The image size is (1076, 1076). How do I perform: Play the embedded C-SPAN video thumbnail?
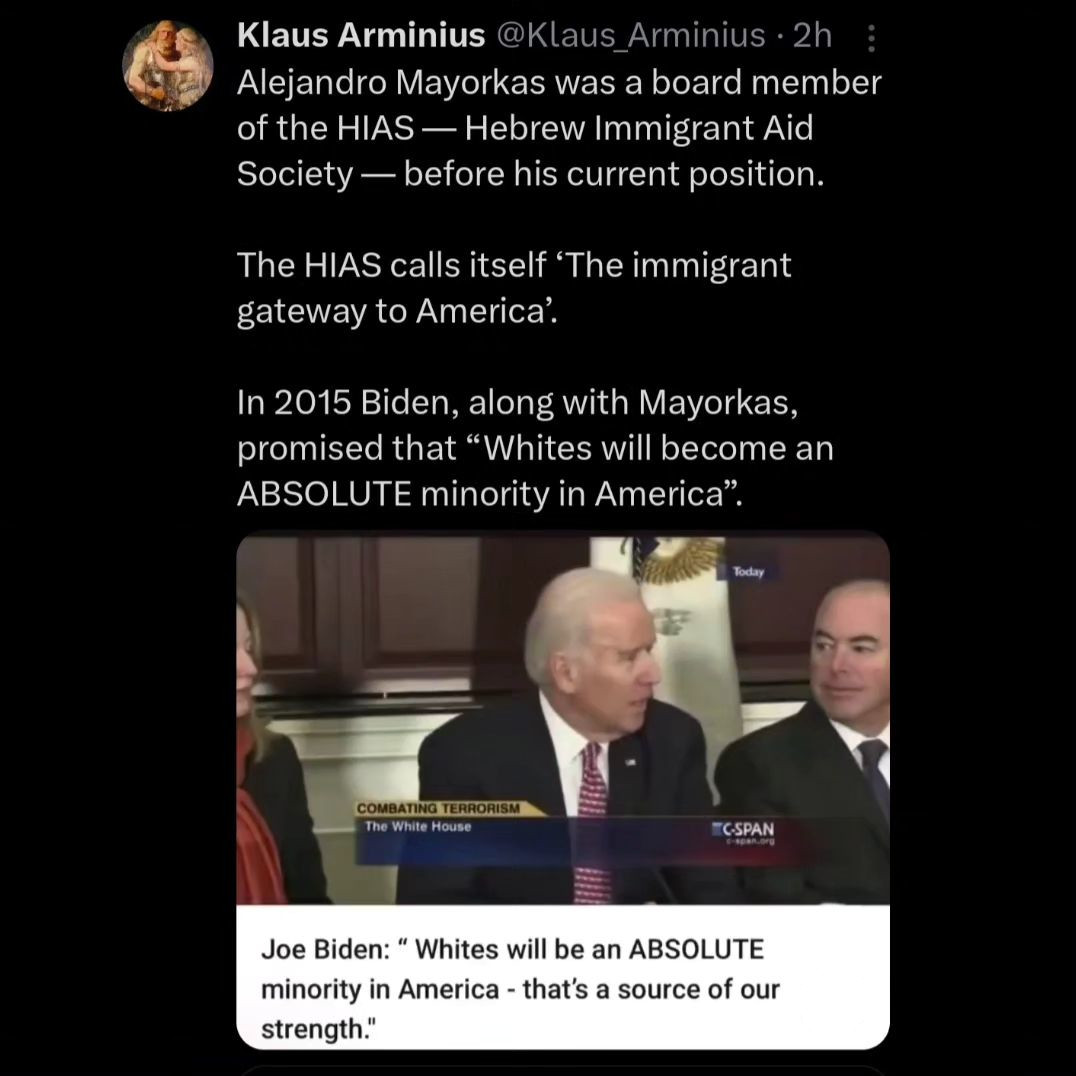click(x=563, y=719)
